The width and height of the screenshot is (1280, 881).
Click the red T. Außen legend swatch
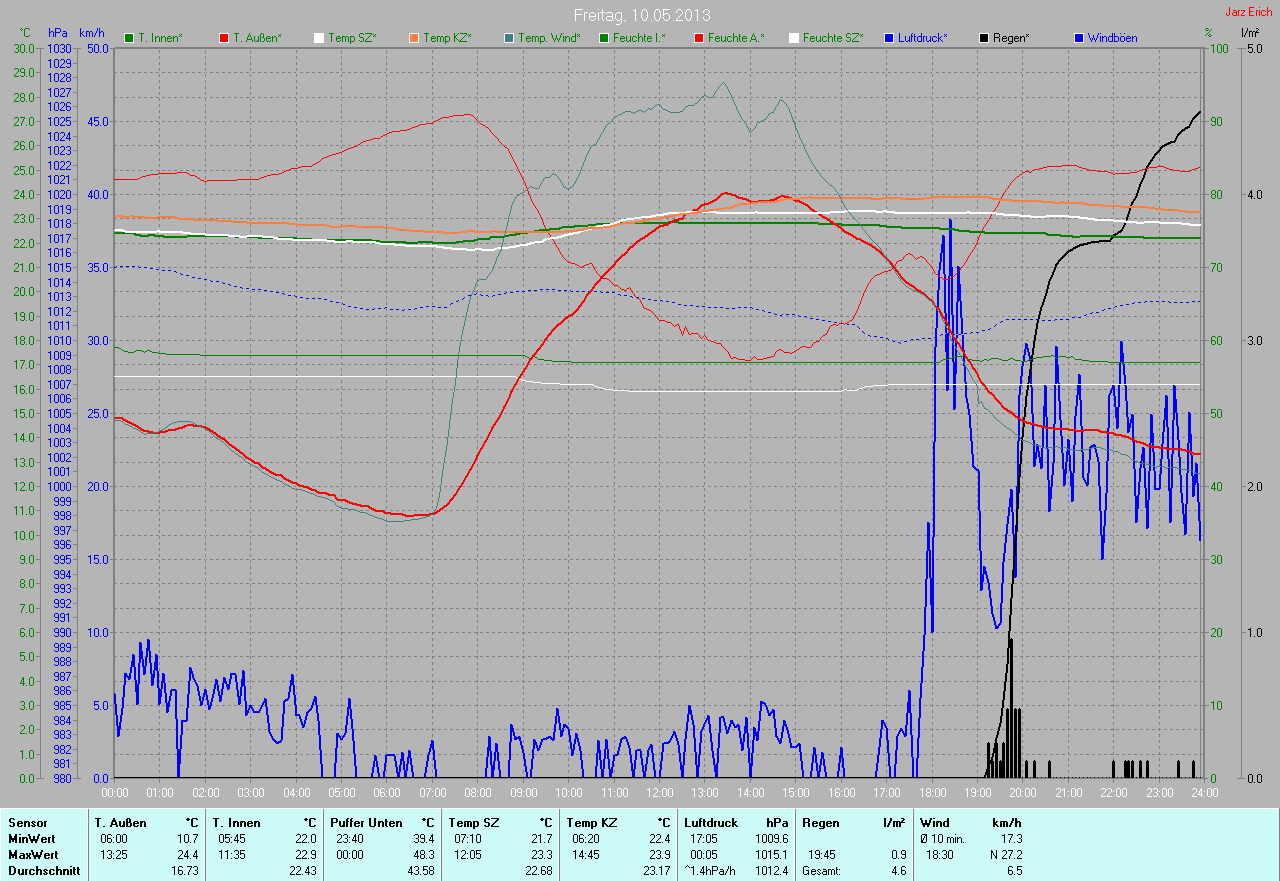point(224,38)
